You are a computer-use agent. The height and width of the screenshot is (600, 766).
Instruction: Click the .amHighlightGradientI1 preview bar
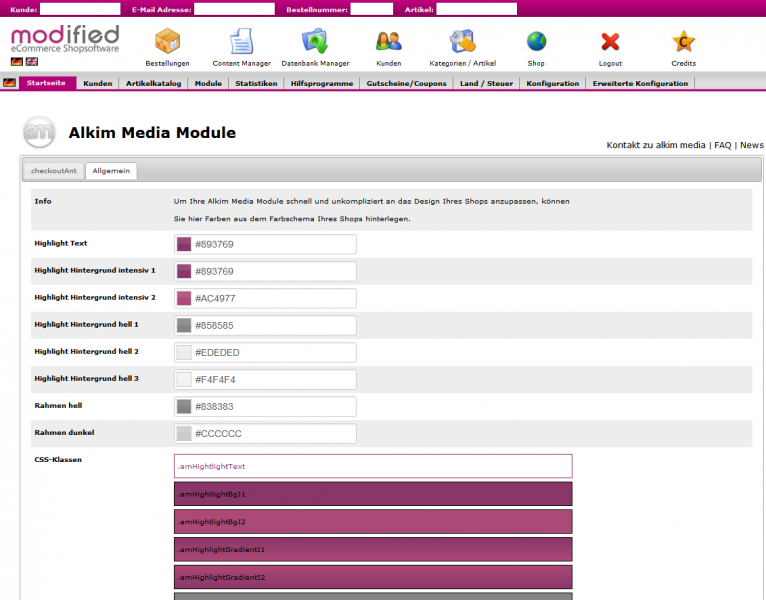373,550
